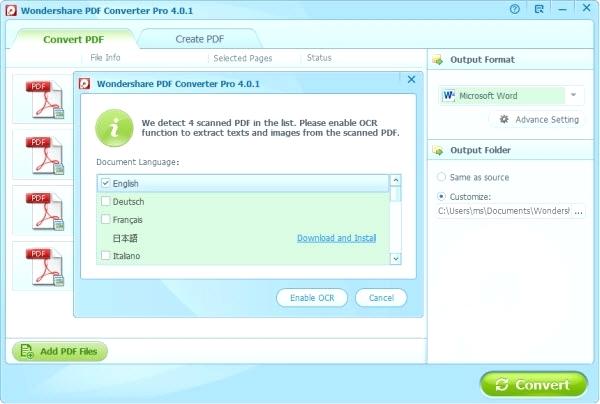Screen dimensions: 600x404
Task: Select the Same as source radio button
Action: (441, 177)
